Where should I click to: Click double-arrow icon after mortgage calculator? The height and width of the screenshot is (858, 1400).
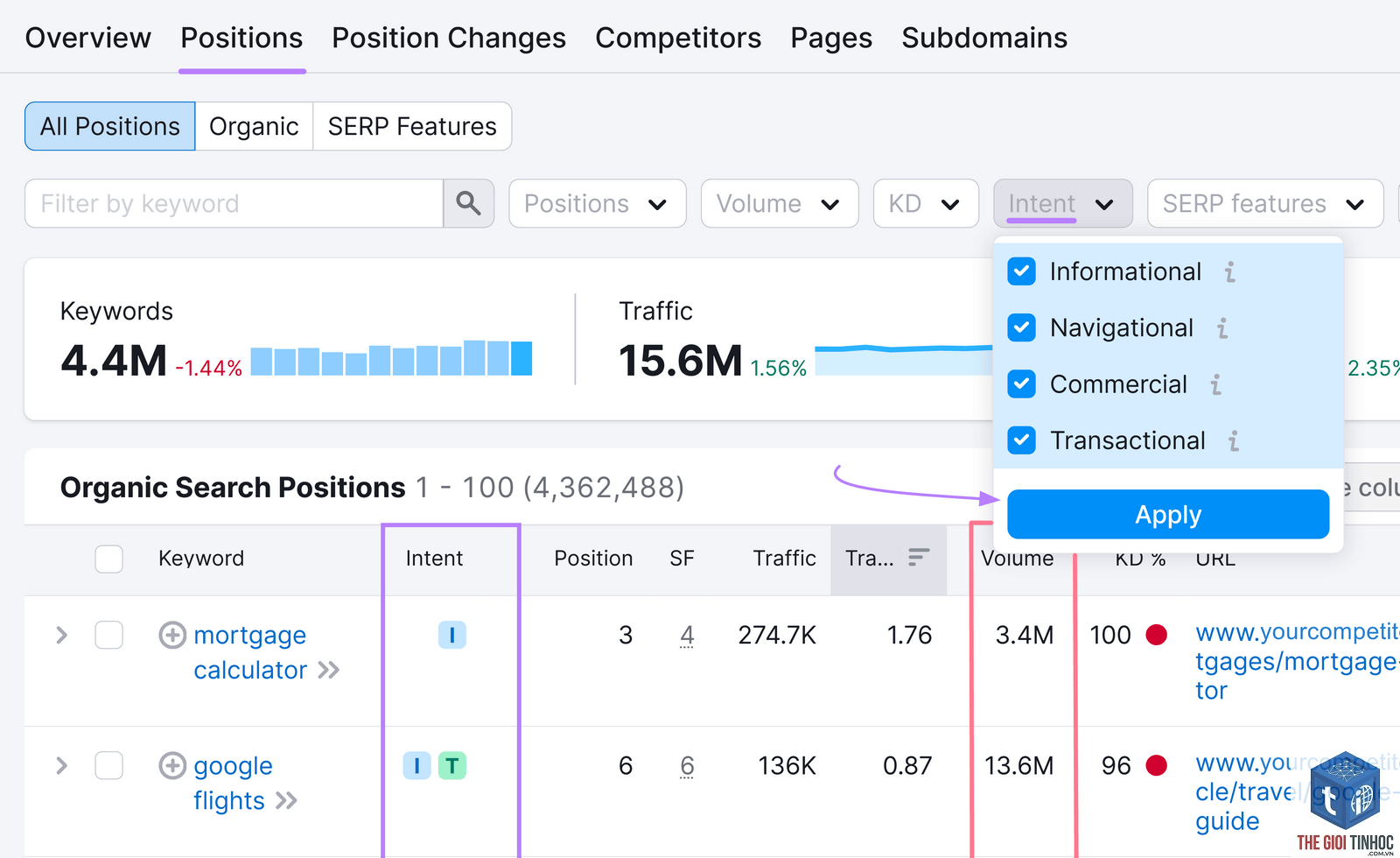[x=328, y=671]
